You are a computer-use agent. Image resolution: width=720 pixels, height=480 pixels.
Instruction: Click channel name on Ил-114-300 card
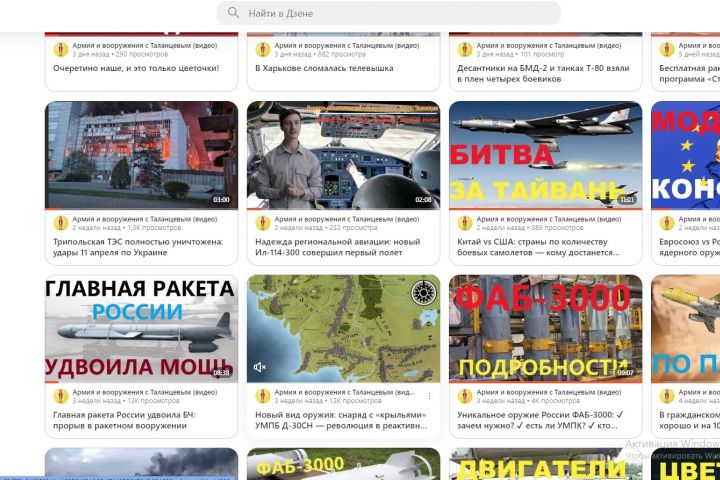click(347, 219)
